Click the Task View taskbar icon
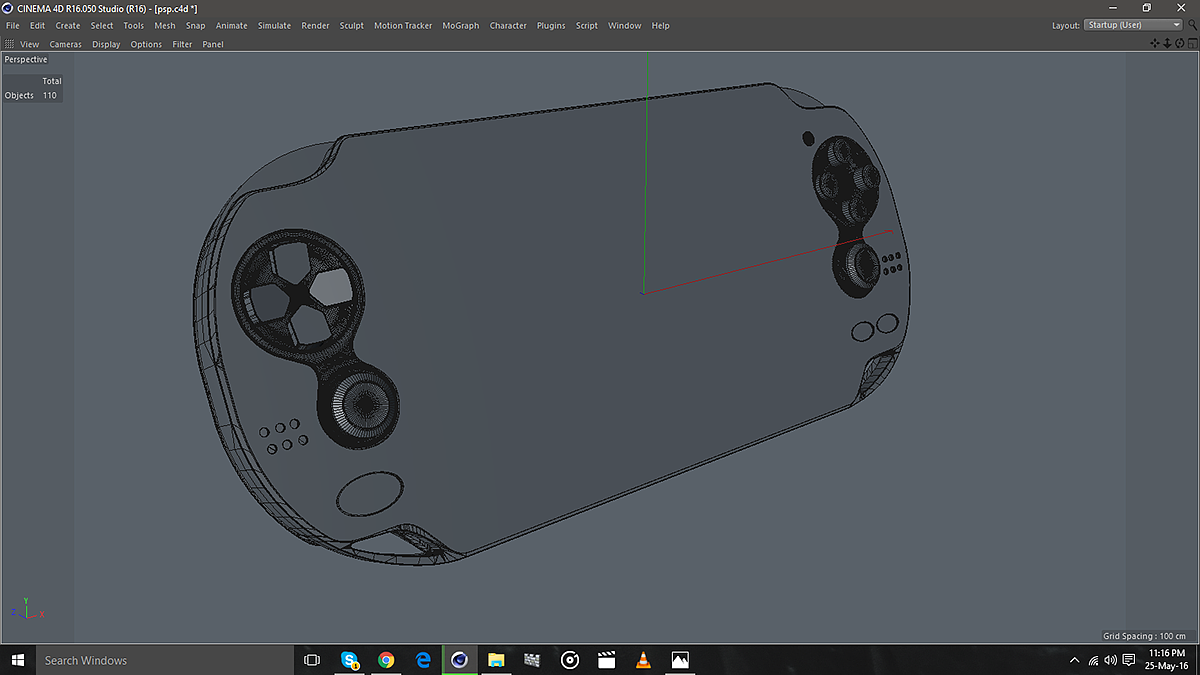The image size is (1200, 675). (312, 660)
